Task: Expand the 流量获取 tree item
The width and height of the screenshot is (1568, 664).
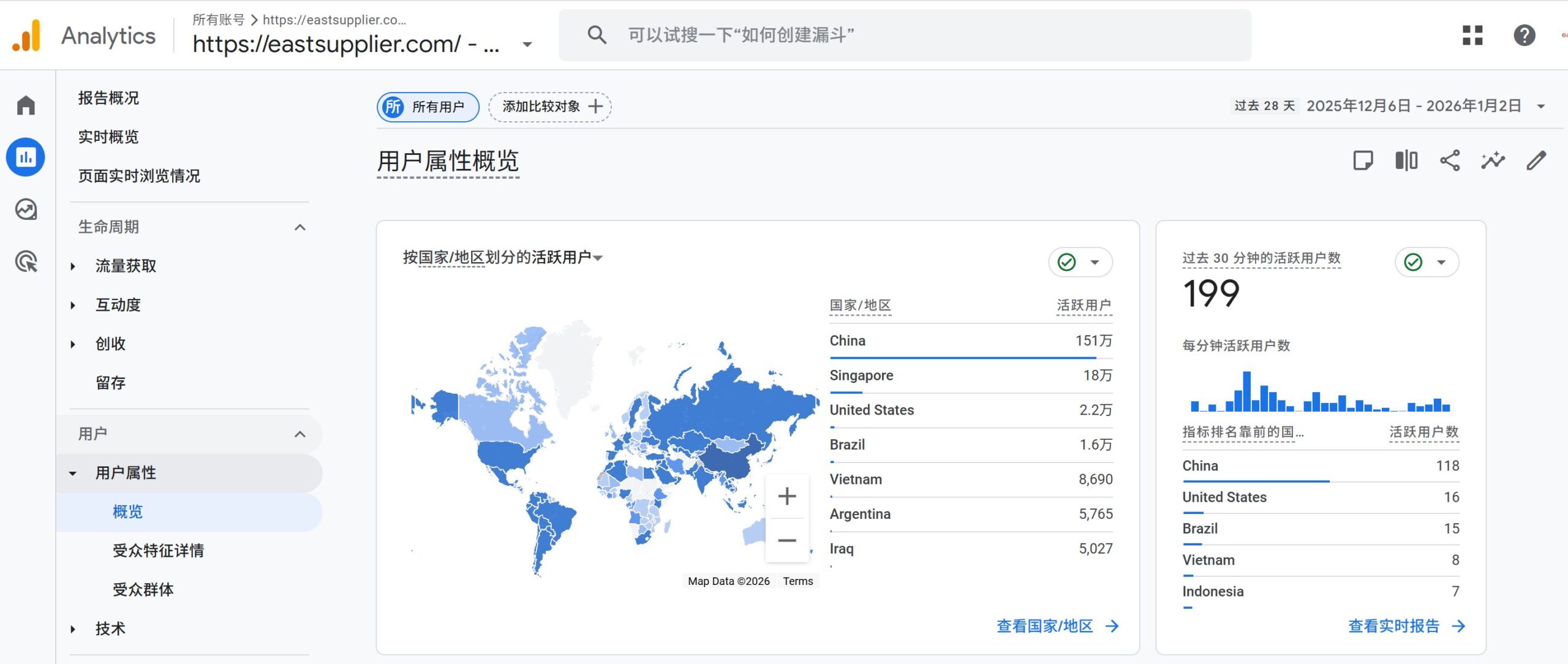Action: (73, 266)
